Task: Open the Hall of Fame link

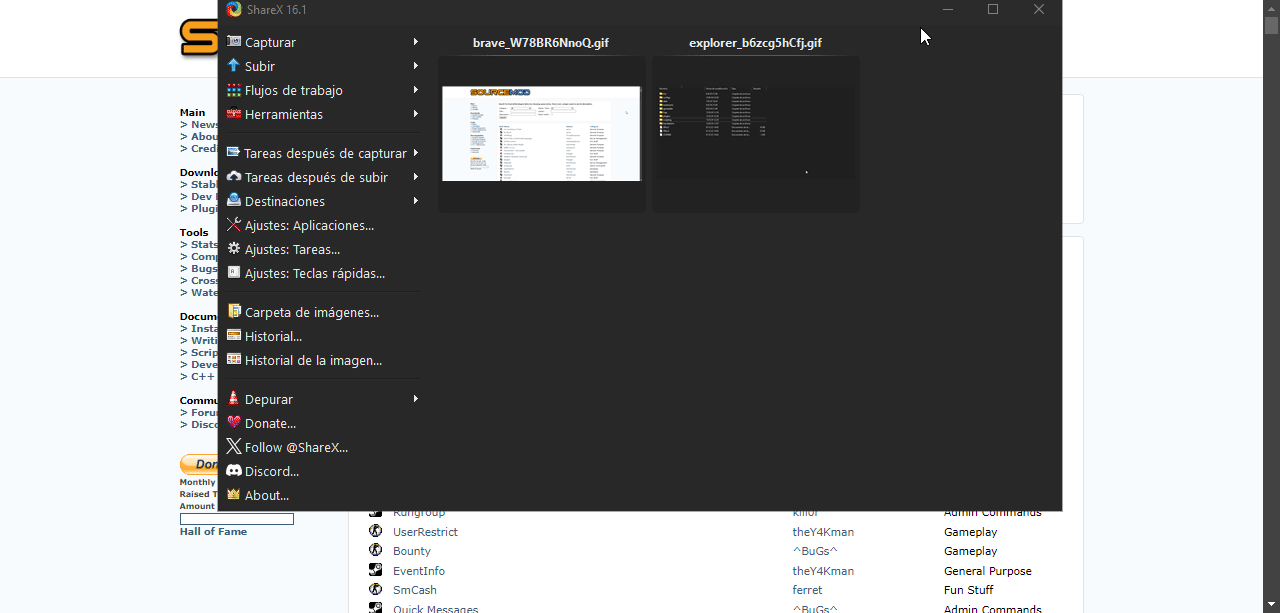Action: (x=213, y=531)
